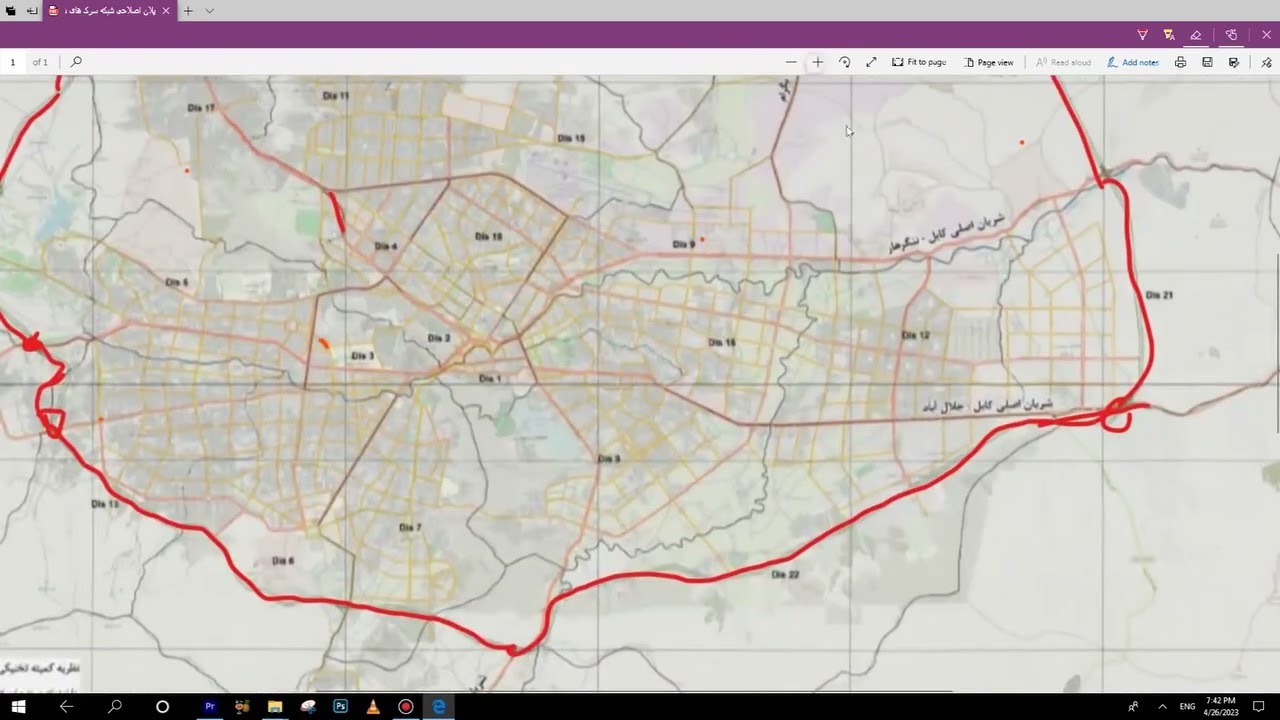Show hidden system tray icons
Image resolution: width=1280 pixels, height=720 pixels.
coord(1162,706)
